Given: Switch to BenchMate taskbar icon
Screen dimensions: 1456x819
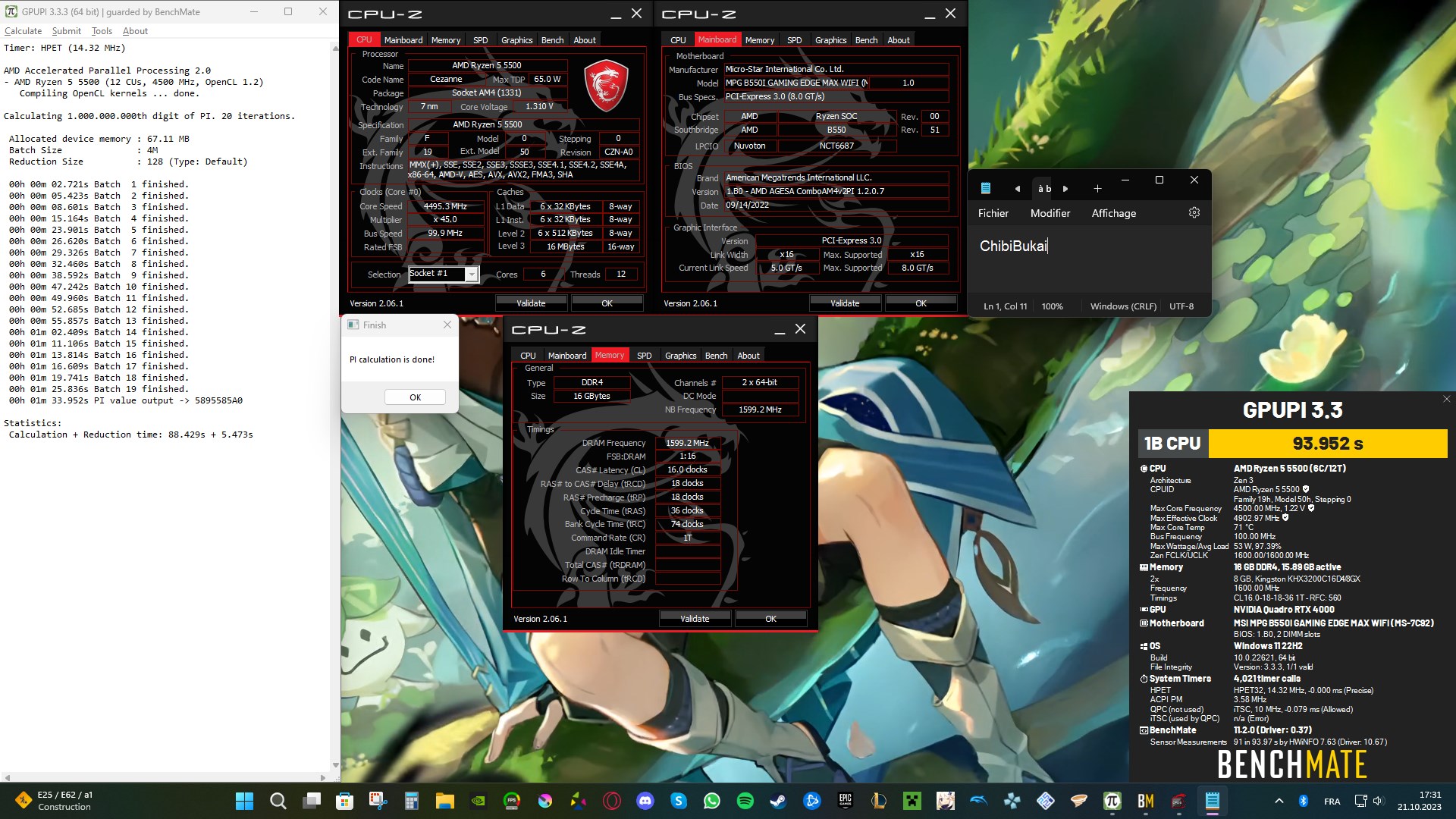Looking at the screenshot, I should point(1145,801).
